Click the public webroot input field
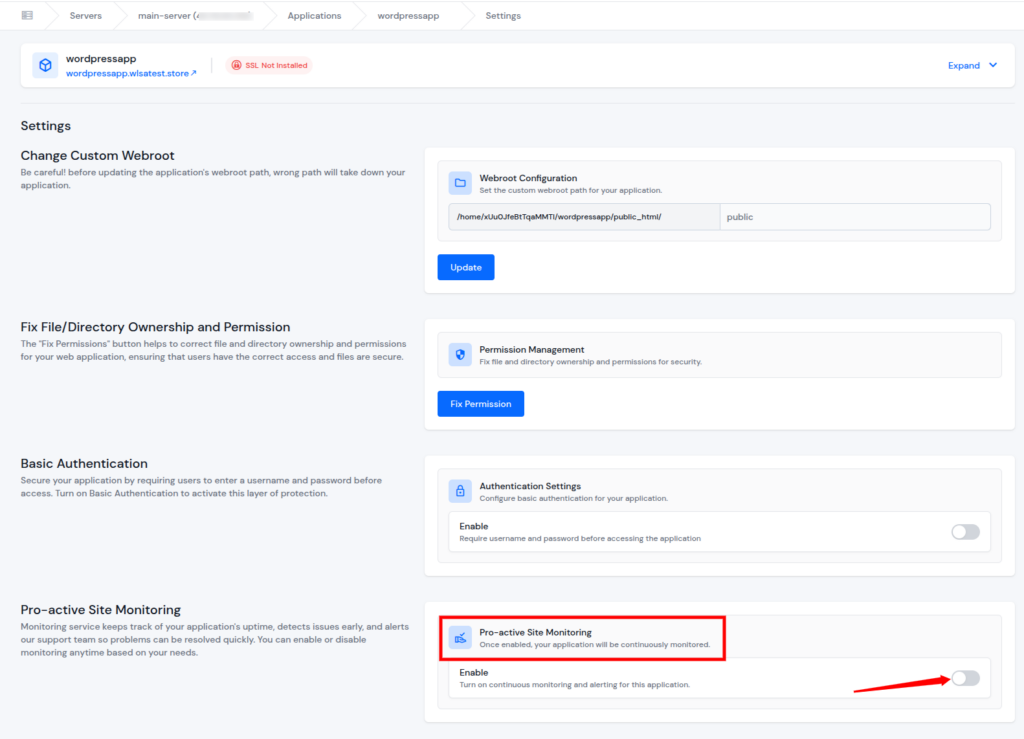Screen dimensions: 1024x739 [x=855, y=216]
